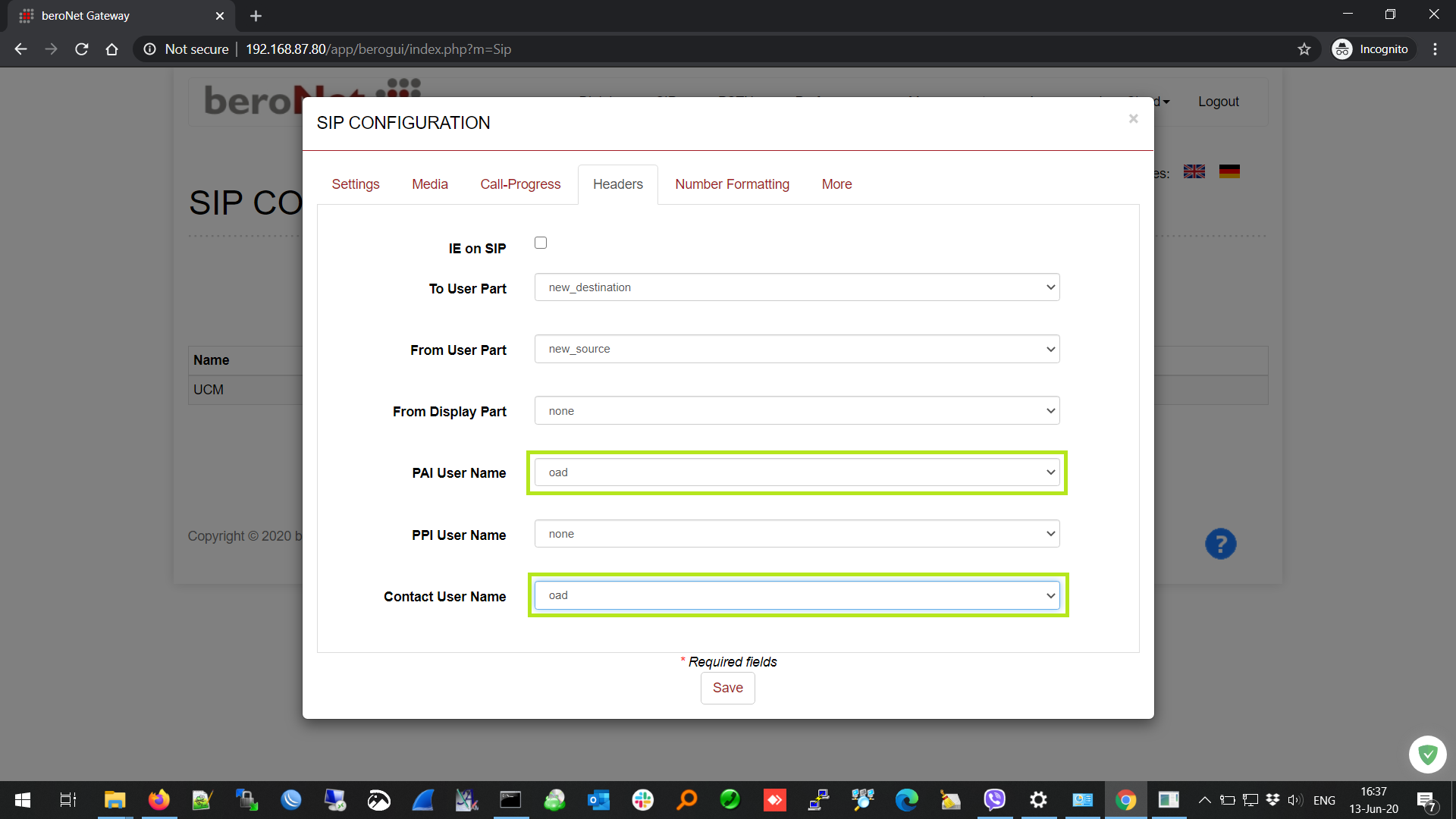Switch to the Media tab
The height and width of the screenshot is (819, 1456).
[430, 184]
